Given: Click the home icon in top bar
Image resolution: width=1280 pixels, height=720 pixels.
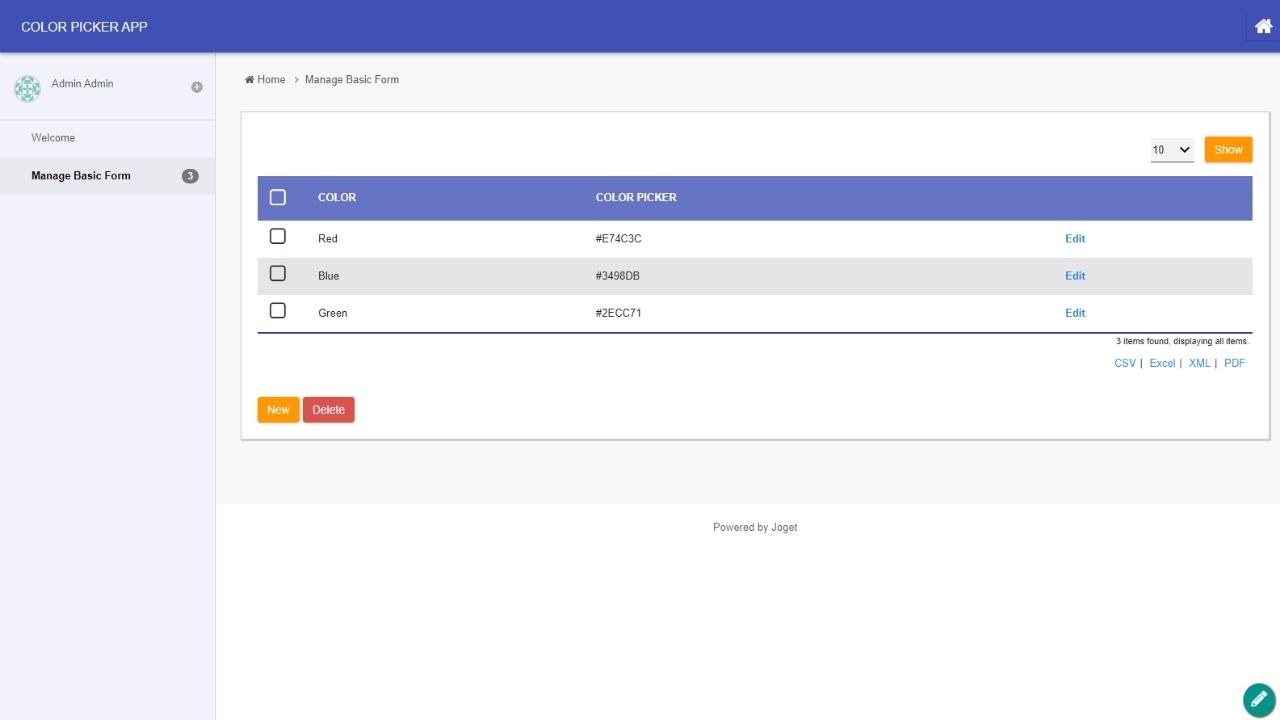Looking at the screenshot, I should coord(1263,27).
